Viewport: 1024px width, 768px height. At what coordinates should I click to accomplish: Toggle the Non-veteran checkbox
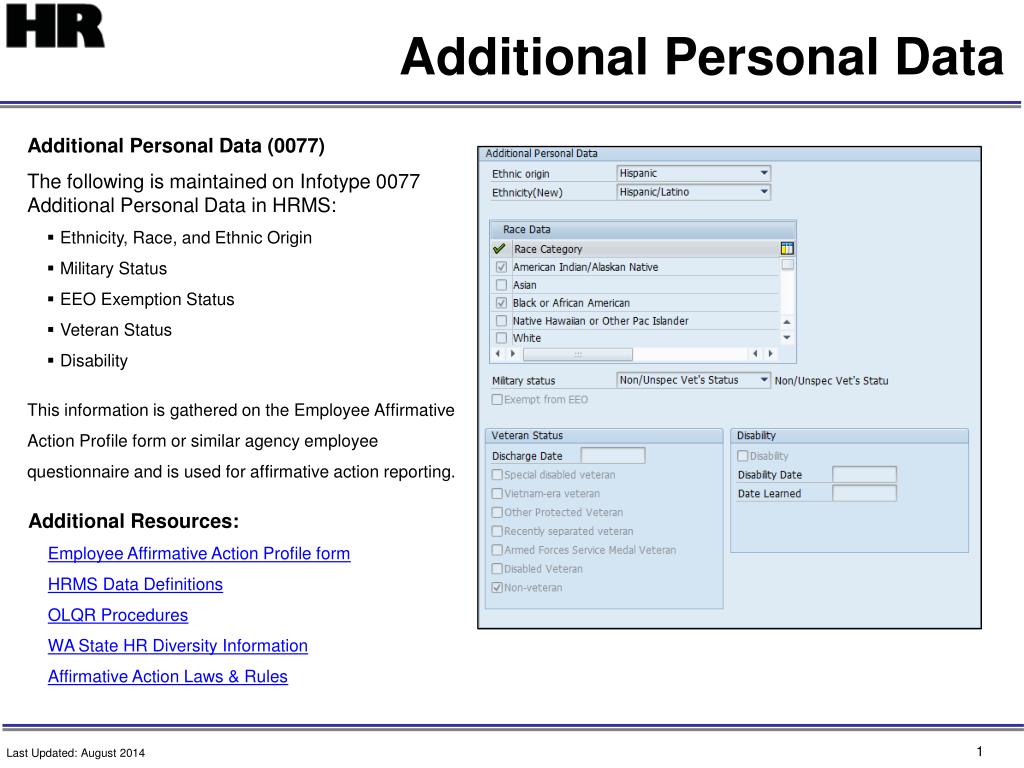497,588
